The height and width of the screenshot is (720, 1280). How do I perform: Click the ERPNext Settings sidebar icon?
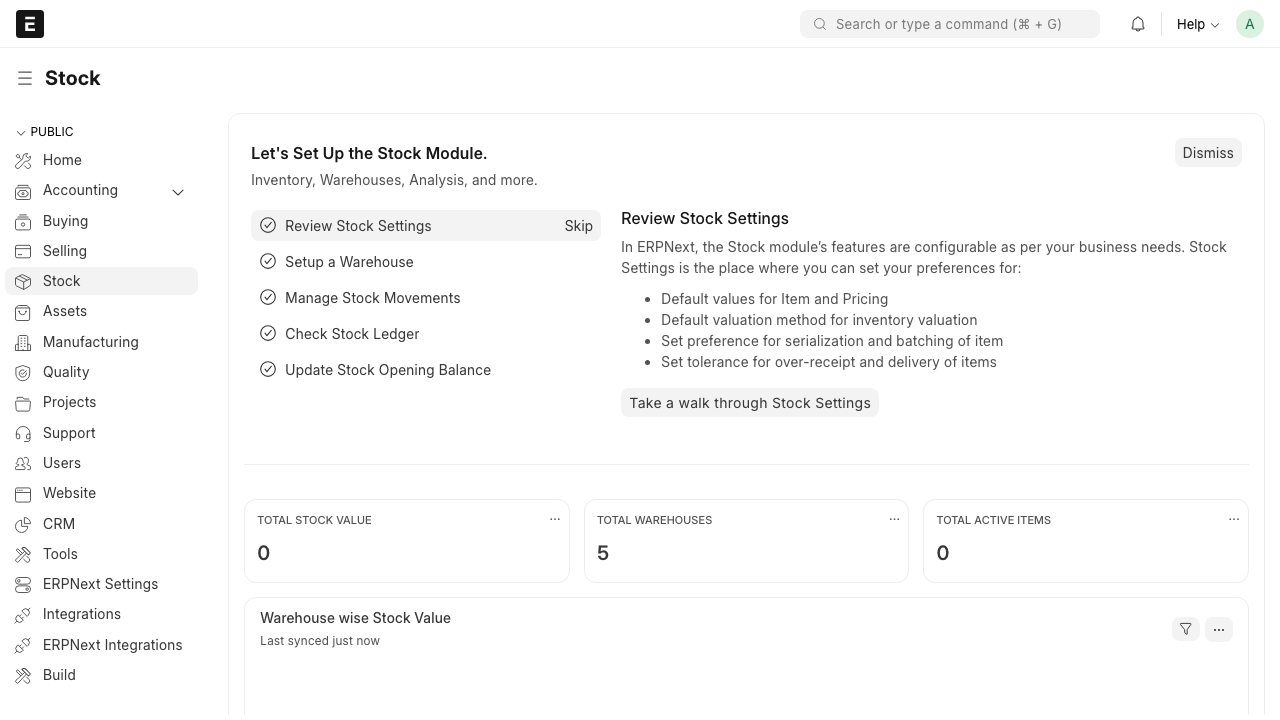click(23, 584)
